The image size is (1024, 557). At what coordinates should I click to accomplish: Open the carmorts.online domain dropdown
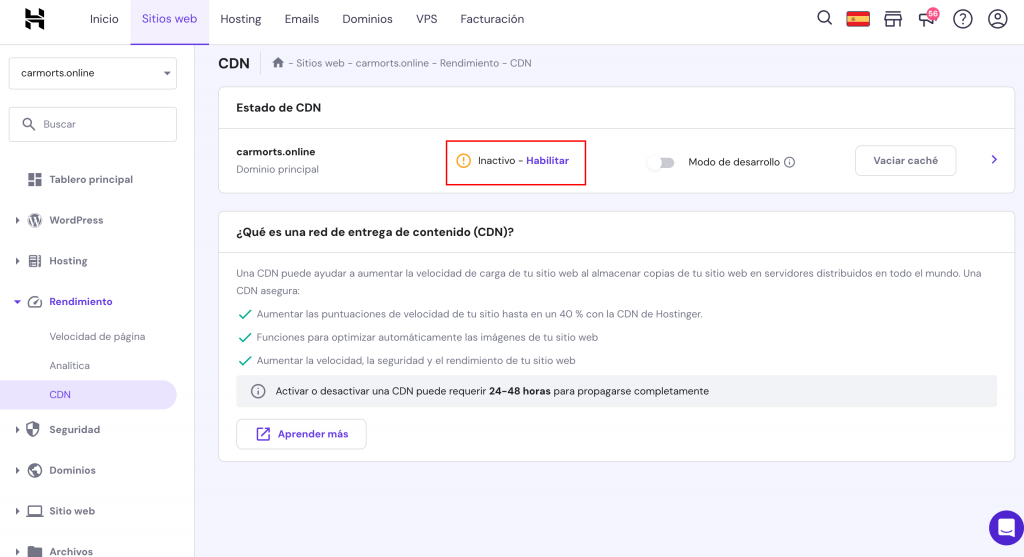(93, 73)
